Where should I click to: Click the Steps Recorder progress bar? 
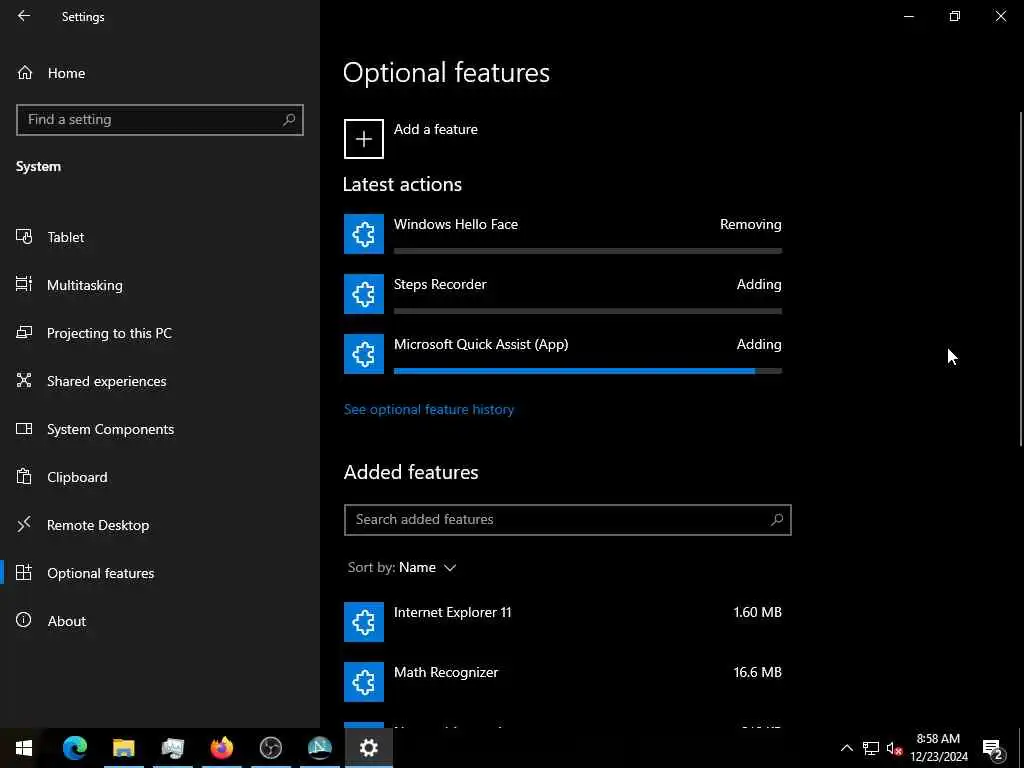pyautogui.click(x=588, y=311)
